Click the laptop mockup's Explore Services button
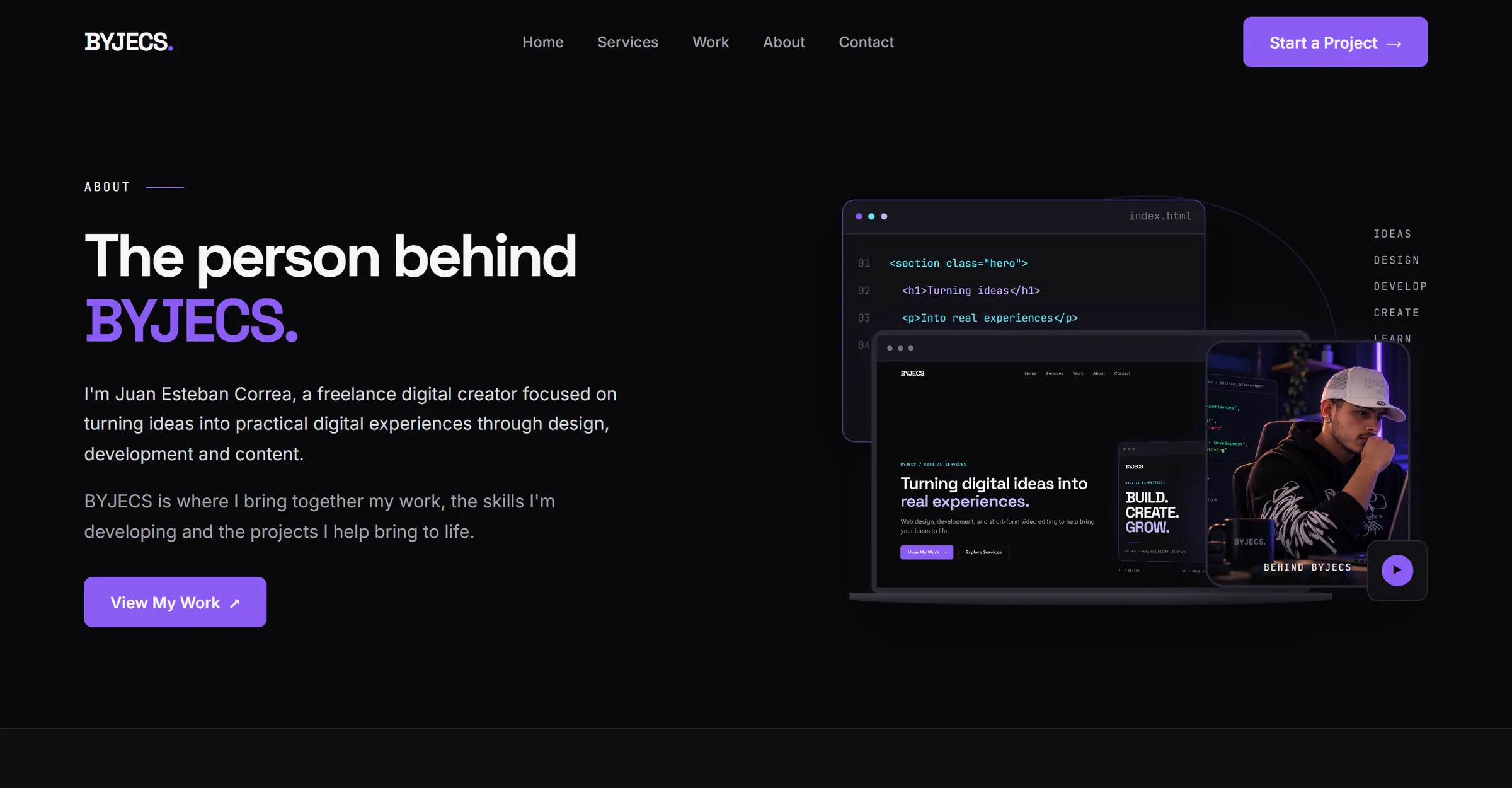1512x788 pixels. 983,552
